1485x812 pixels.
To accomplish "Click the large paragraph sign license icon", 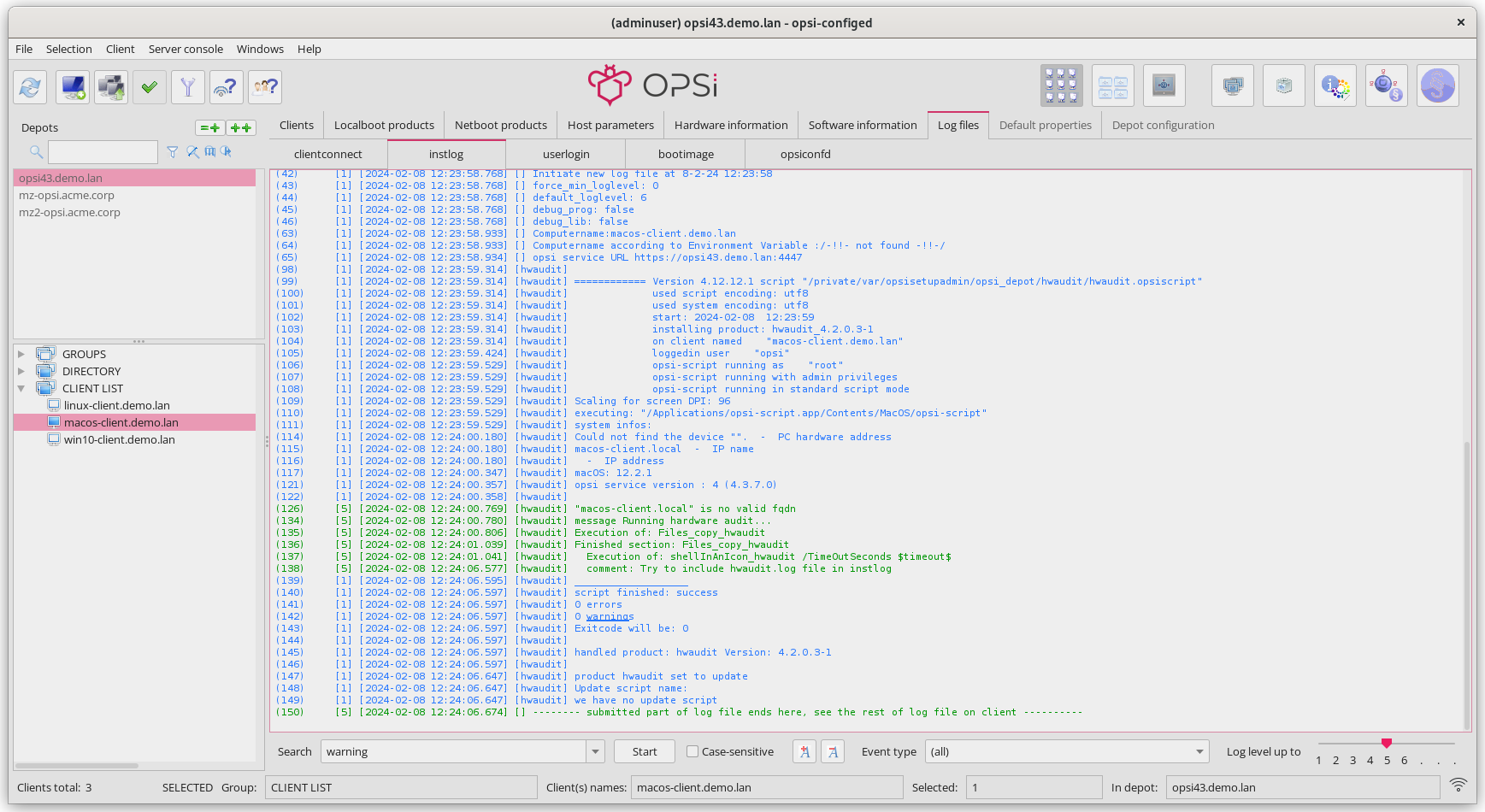I will pos(1438,85).
